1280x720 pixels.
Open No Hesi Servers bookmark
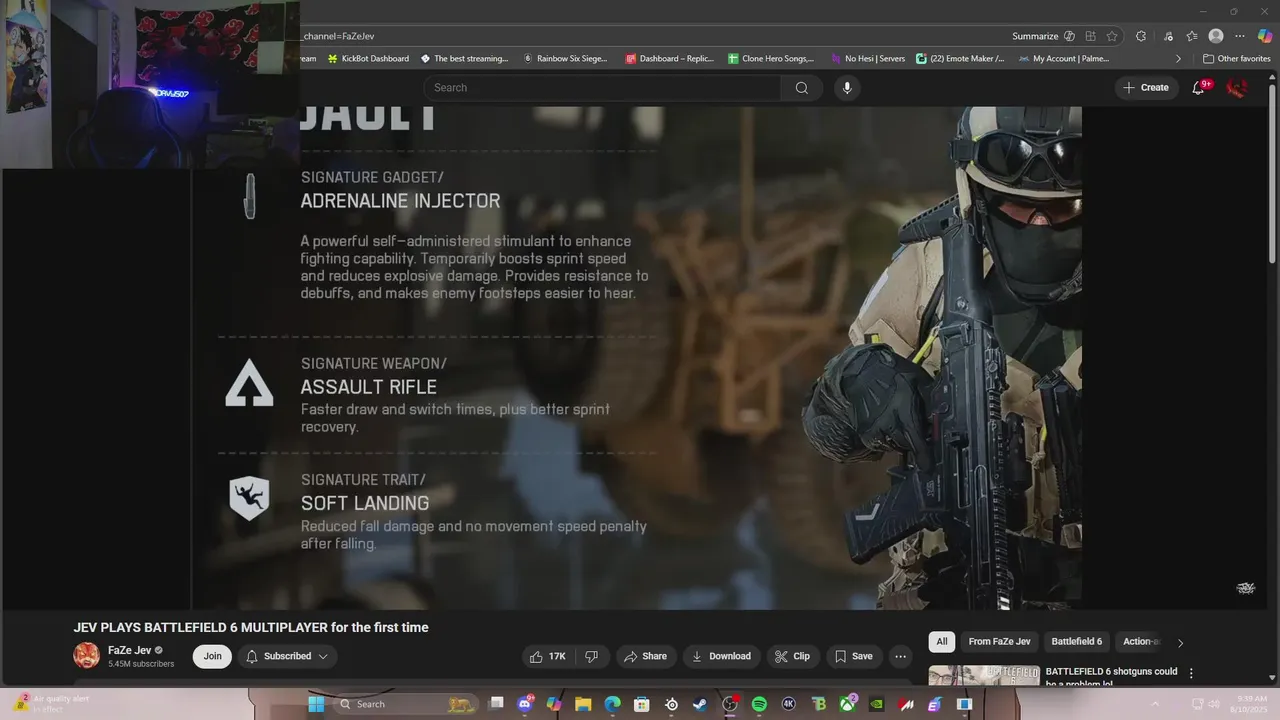(868, 59)
